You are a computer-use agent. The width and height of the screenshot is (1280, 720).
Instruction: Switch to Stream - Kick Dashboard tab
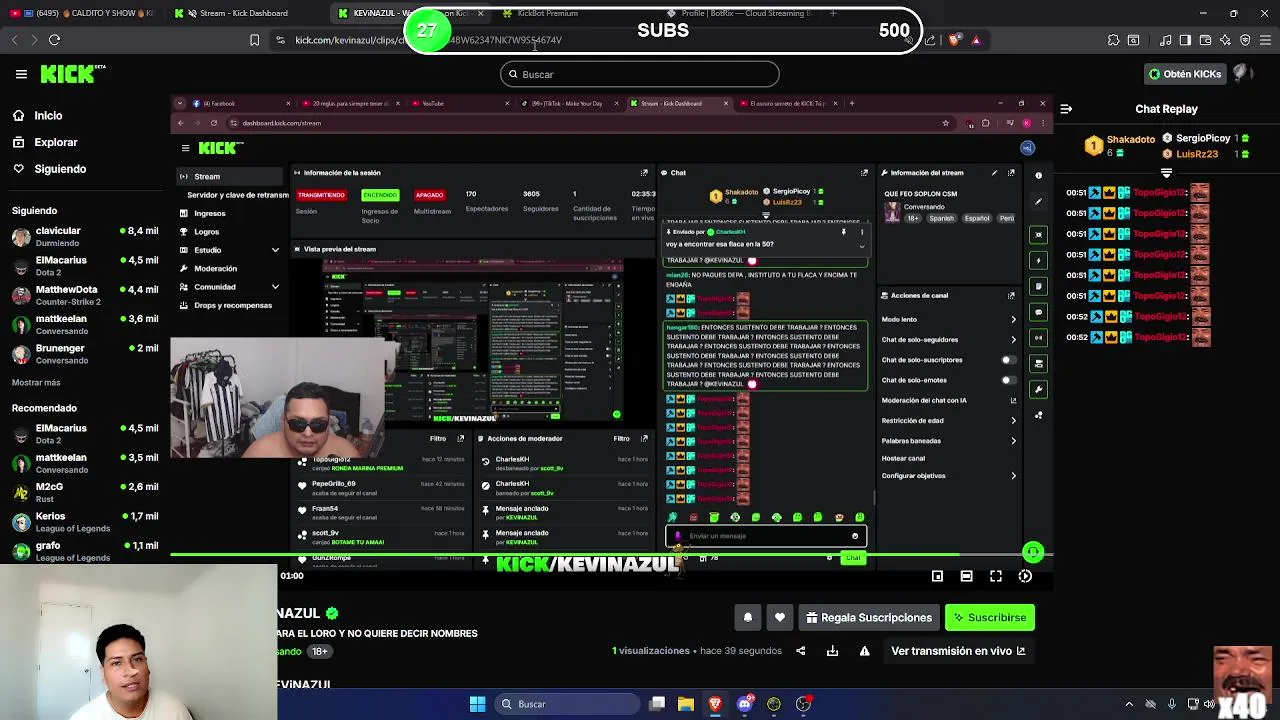[x=243, y=13]
